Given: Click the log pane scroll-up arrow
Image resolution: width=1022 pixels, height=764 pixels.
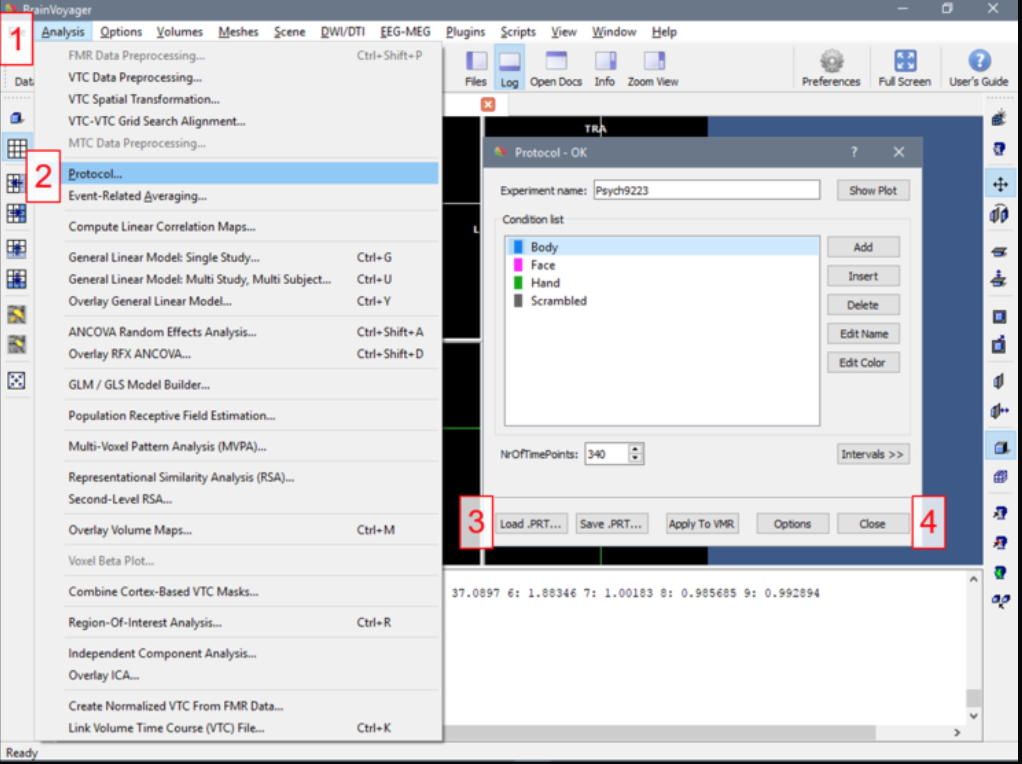Looking at the screenshot, I should (973, 580).
